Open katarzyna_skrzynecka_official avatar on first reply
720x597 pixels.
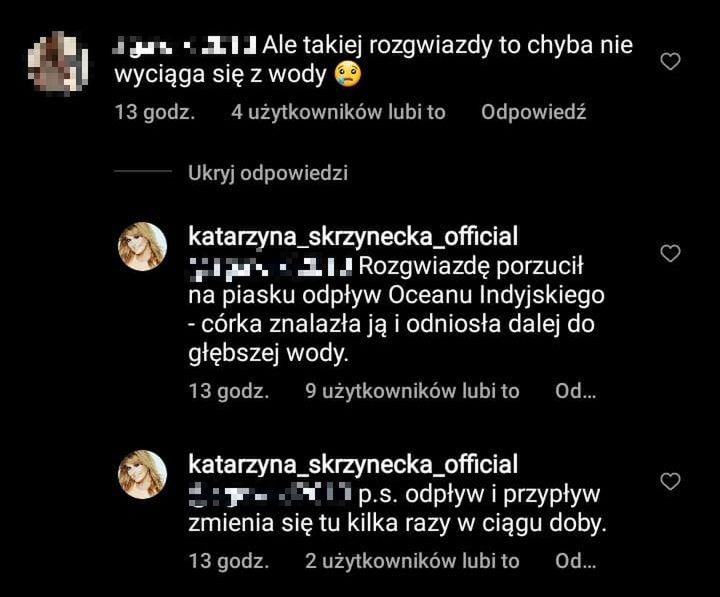pos(142,247)
